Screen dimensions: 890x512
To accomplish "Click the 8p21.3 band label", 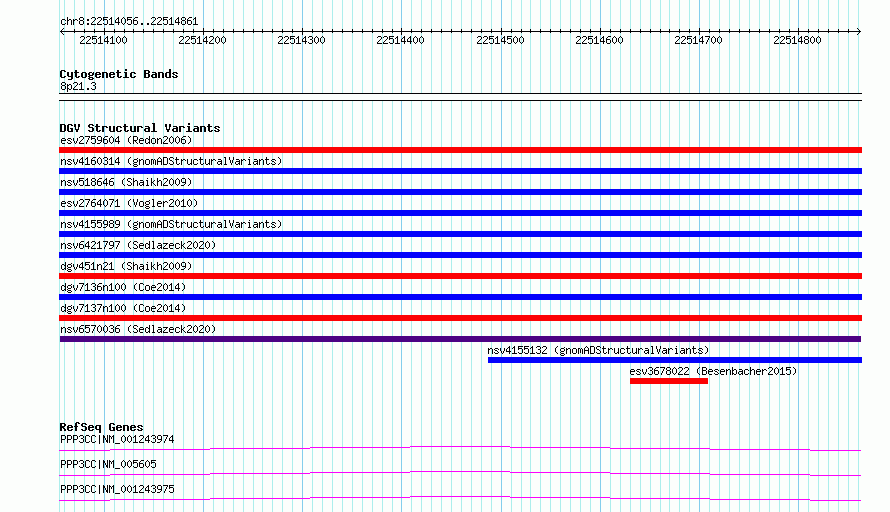I will click(78, 87).
